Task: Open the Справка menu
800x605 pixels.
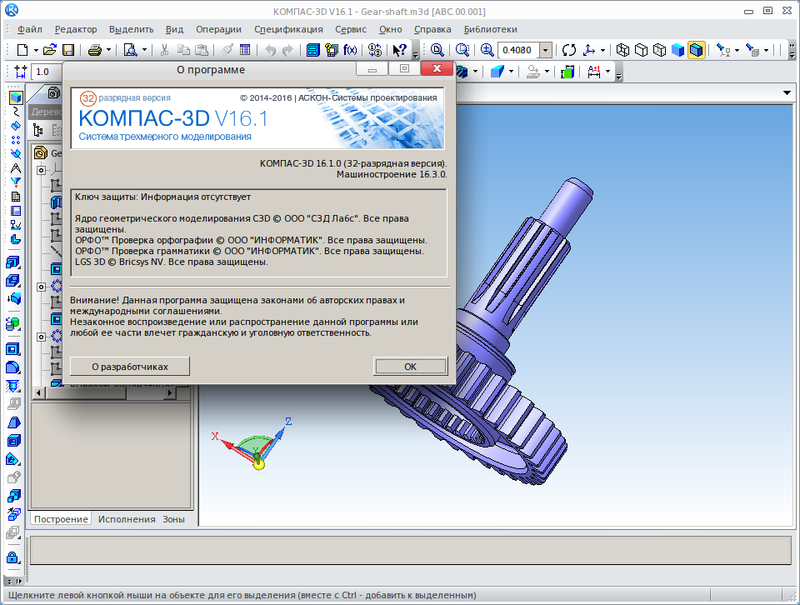Action: (433, 30)
